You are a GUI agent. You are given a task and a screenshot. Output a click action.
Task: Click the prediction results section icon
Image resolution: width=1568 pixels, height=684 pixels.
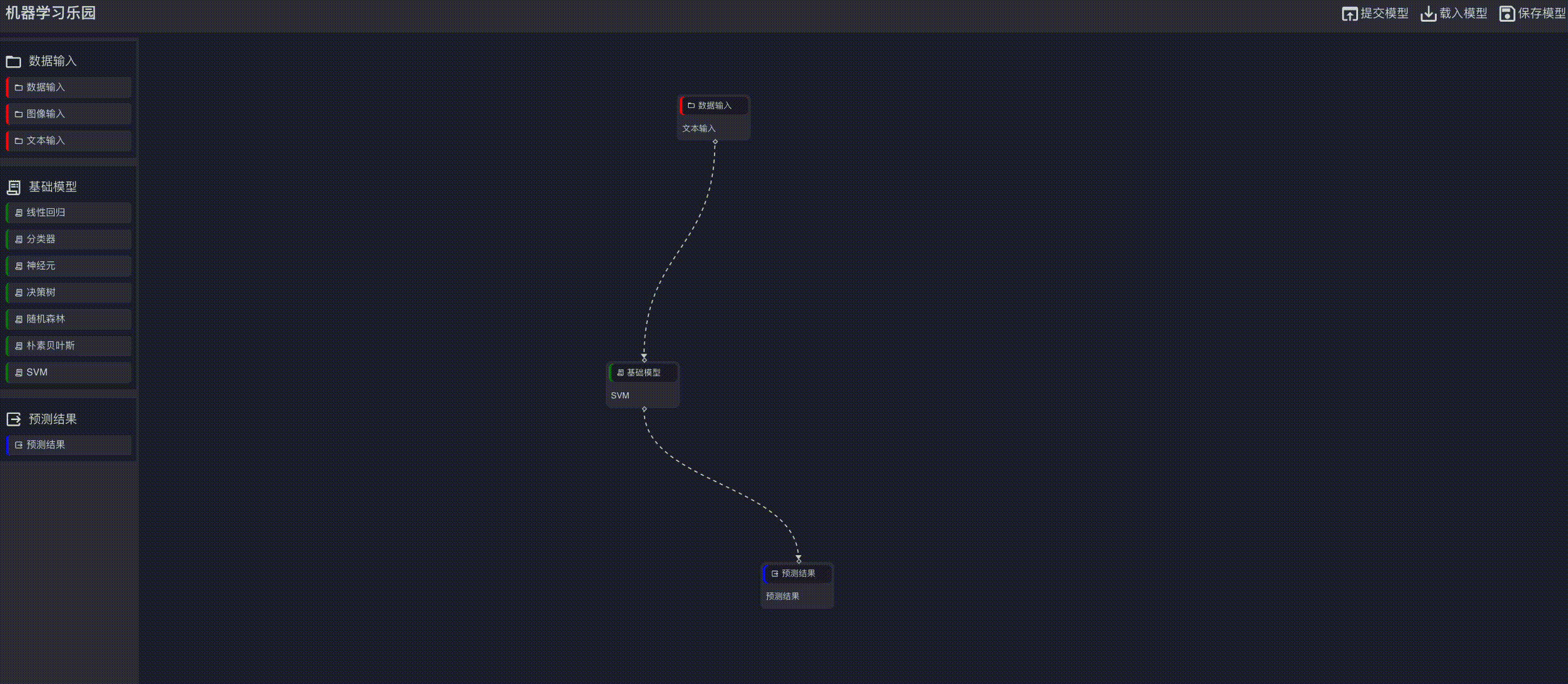point(14,419)
